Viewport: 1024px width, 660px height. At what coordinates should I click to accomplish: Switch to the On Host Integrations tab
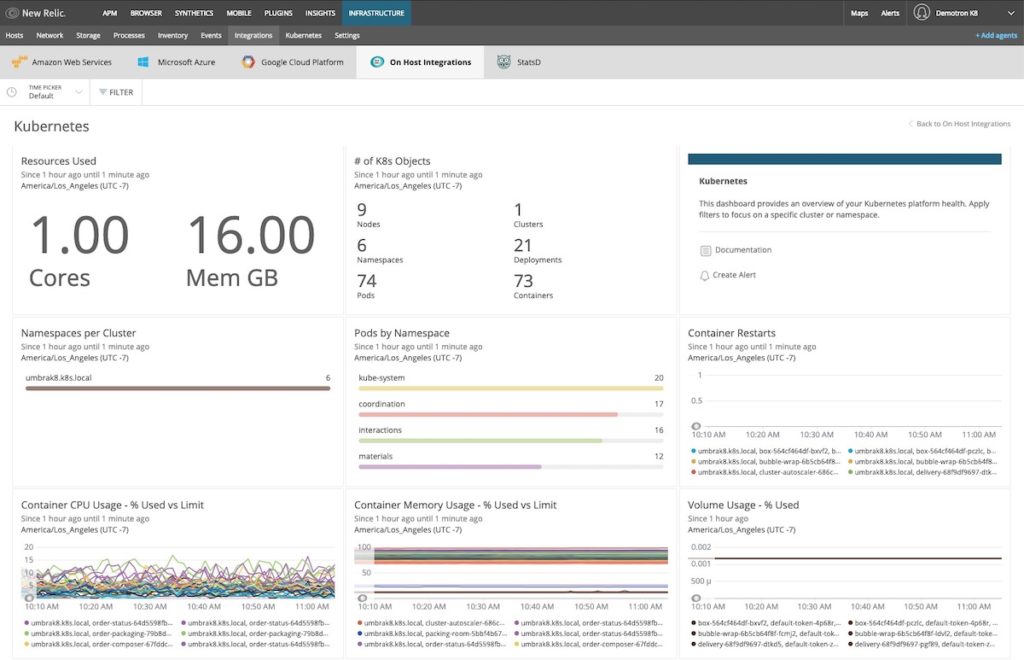pyautogui.click(x=421, y=62)
